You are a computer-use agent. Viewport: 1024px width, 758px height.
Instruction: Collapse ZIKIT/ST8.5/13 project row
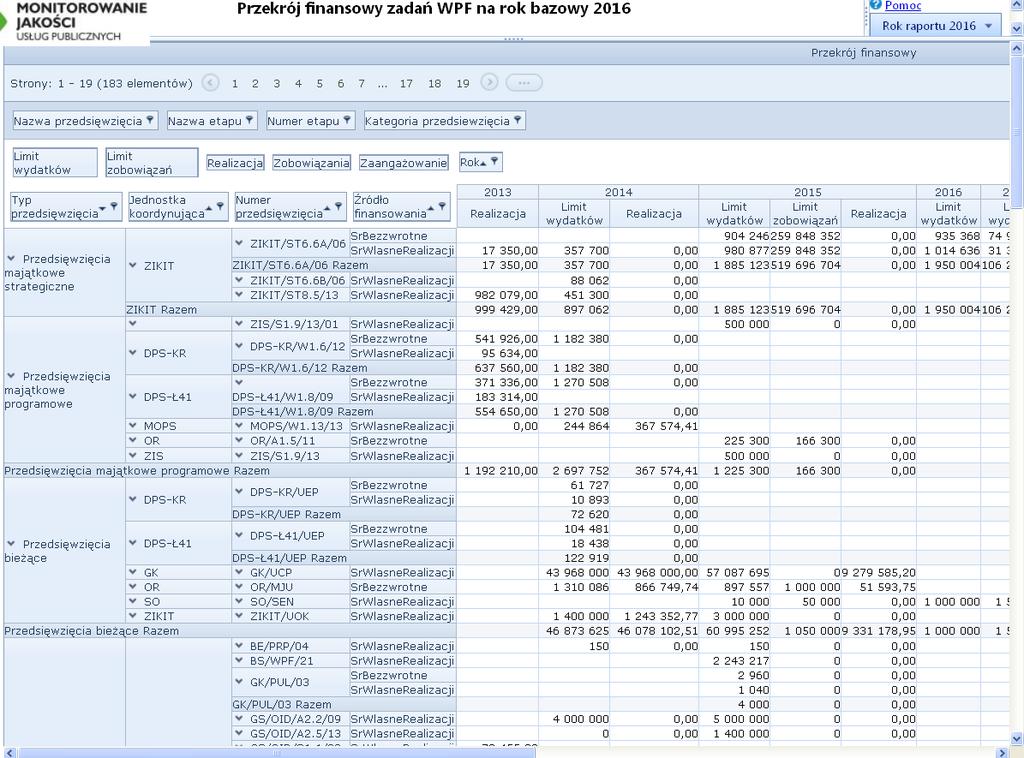tap(239, 295)
